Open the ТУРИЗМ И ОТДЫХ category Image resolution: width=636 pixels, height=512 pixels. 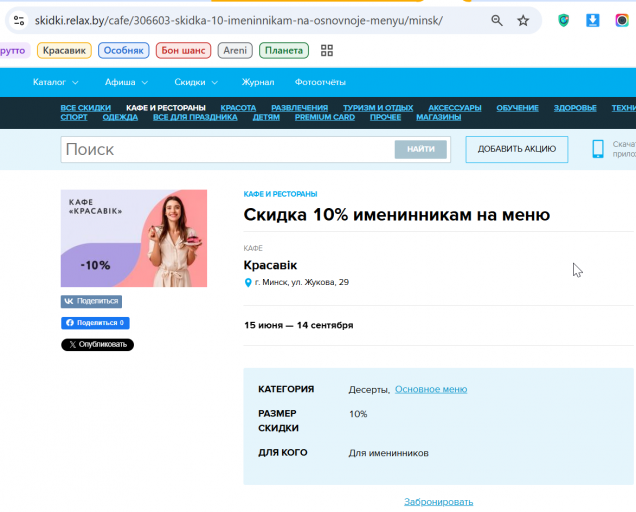coord(378,108)
